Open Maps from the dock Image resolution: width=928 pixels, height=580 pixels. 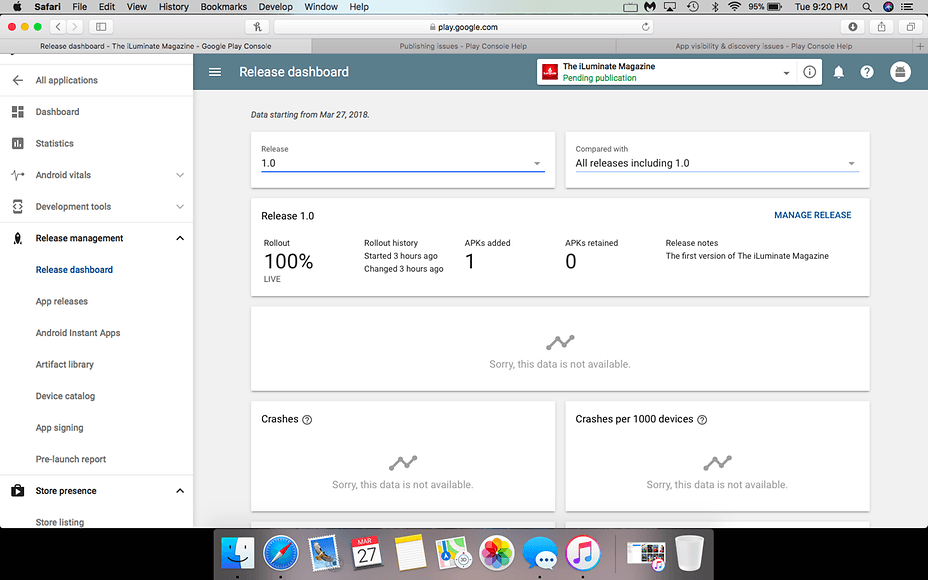point(453,553)
